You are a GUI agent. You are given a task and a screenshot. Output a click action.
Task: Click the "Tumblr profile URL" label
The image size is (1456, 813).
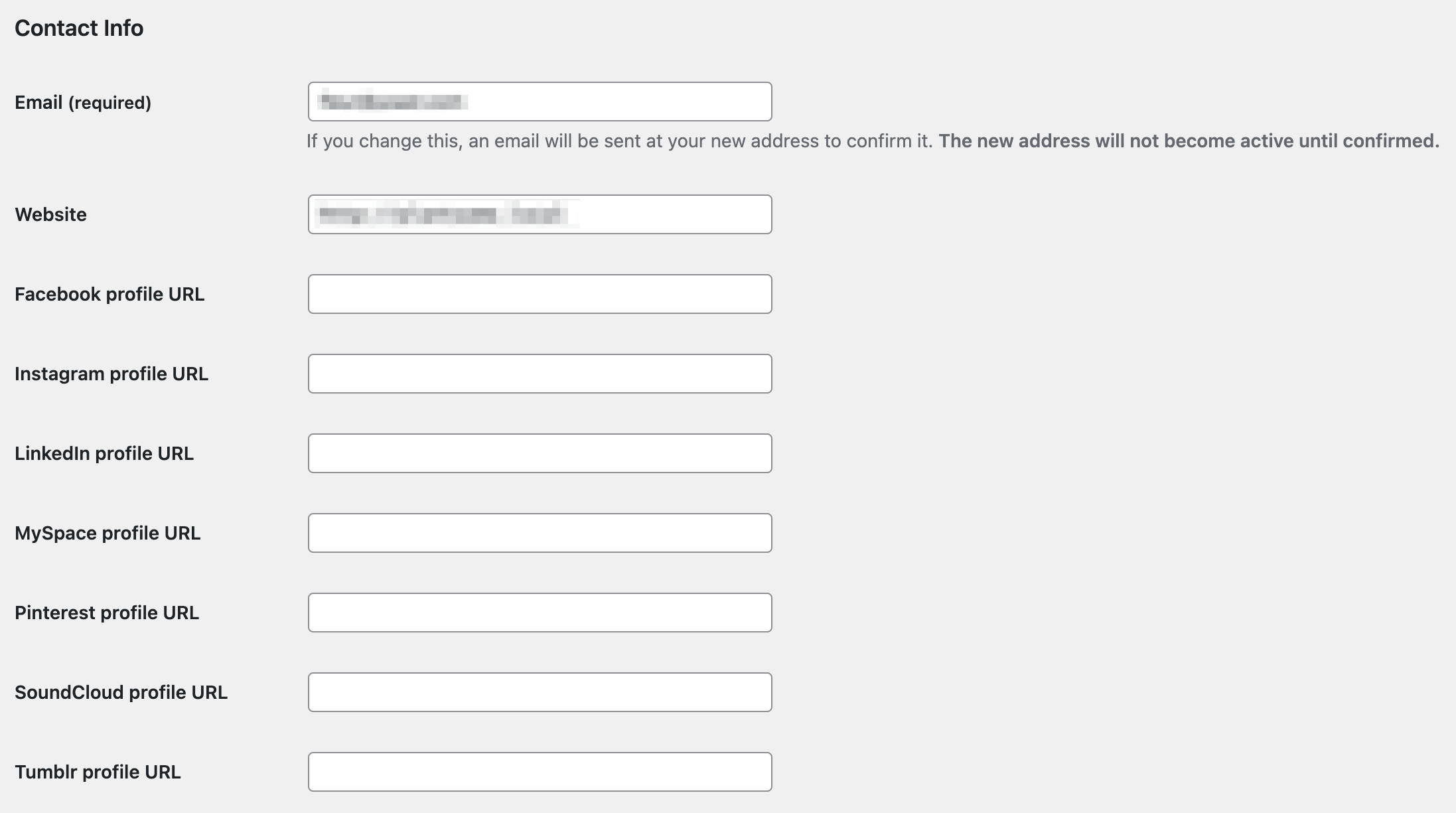(x=98, y=773)
